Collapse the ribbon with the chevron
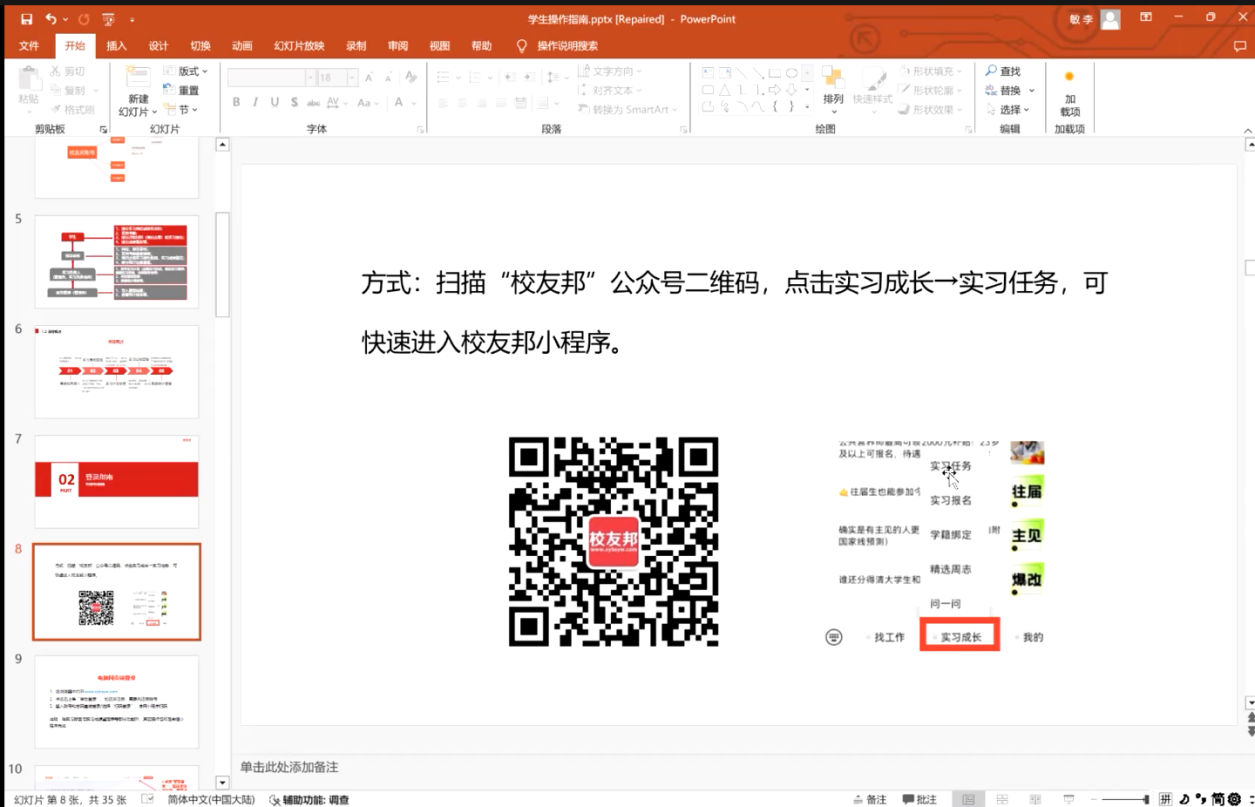Image resolution: width=1255 pixels, height=807 pixels. pos(1246,129)
